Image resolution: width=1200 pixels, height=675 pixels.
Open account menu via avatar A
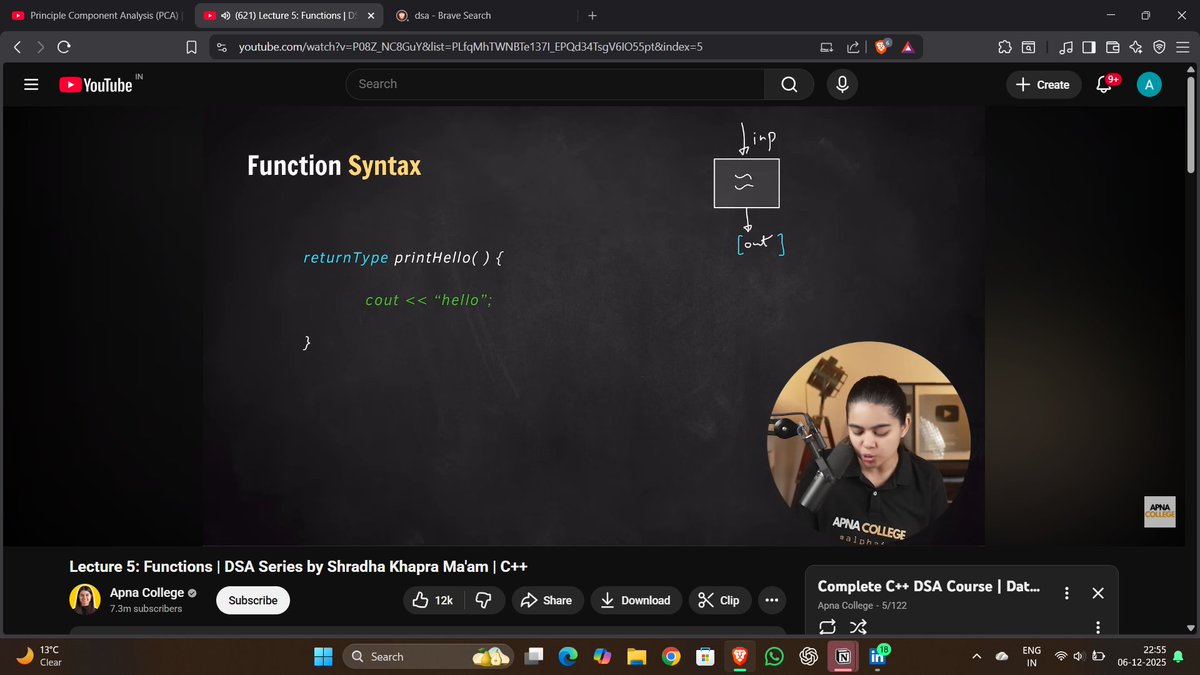(1149, 85)
